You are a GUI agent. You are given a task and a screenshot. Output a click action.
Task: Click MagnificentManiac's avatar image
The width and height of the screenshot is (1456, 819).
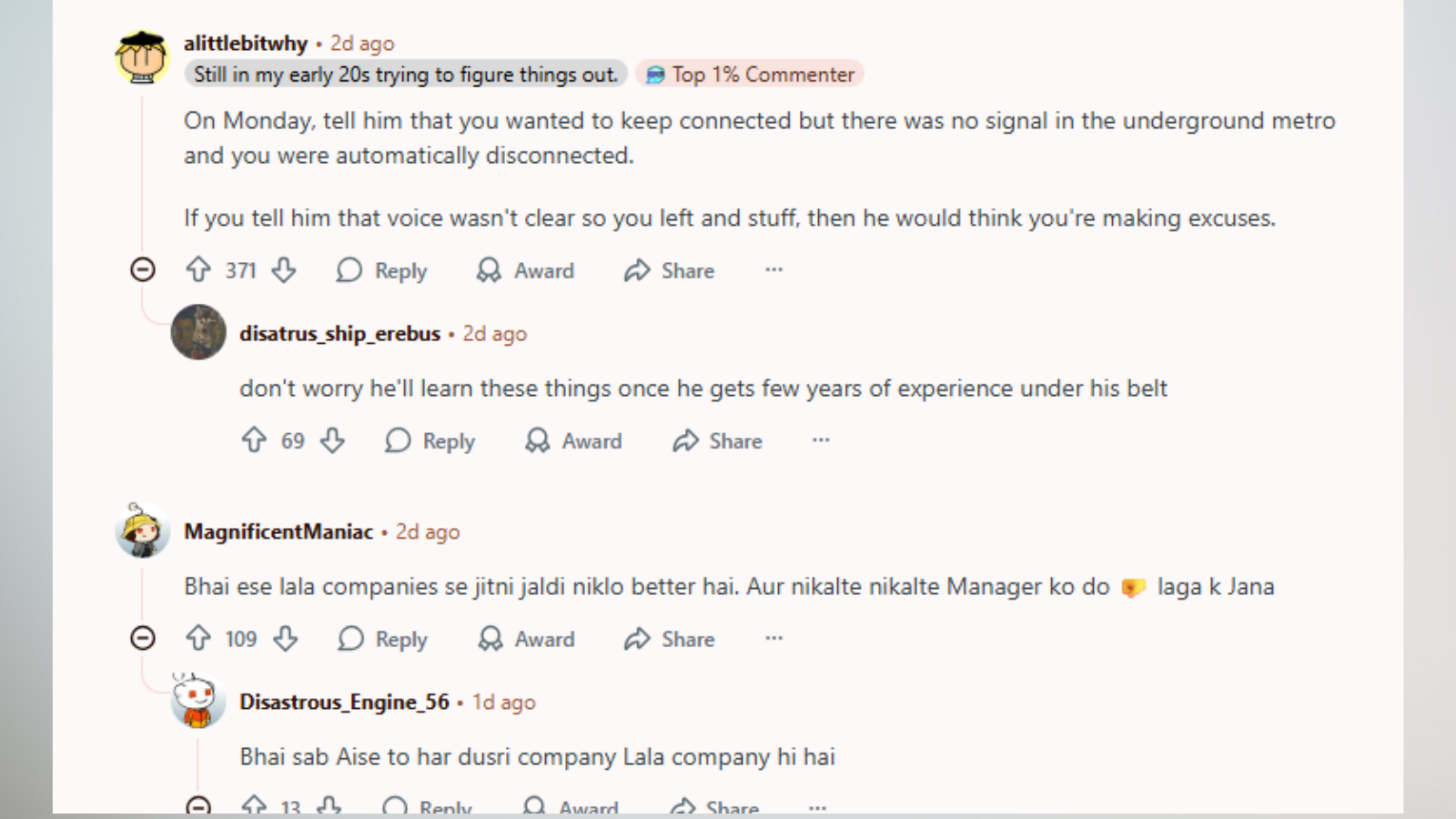pyautogui.click(x=143, y=531)
